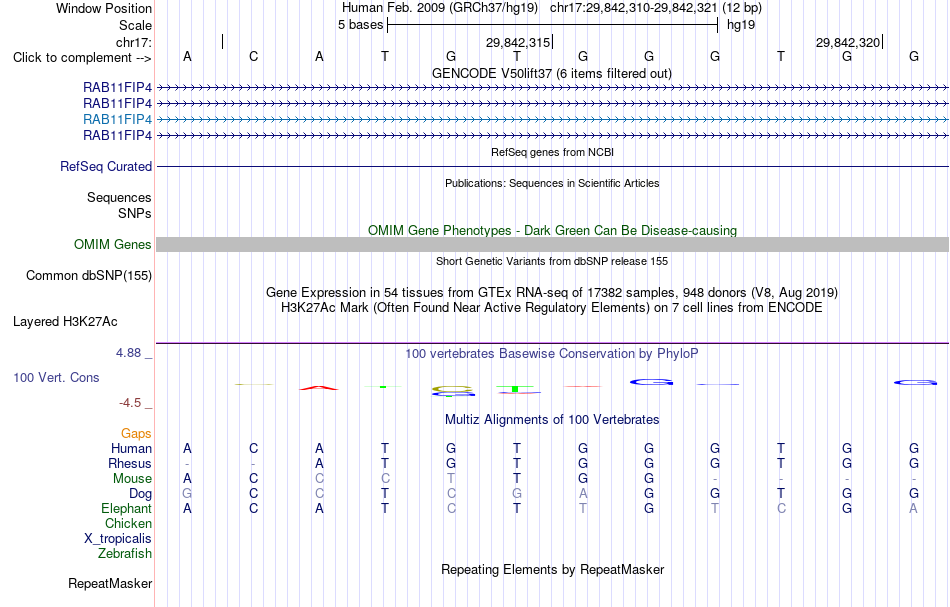Click the 29,842,315 position marker
Image resolution: width=950 pixels, height=607 pixels.
click(x=518, y=42)
